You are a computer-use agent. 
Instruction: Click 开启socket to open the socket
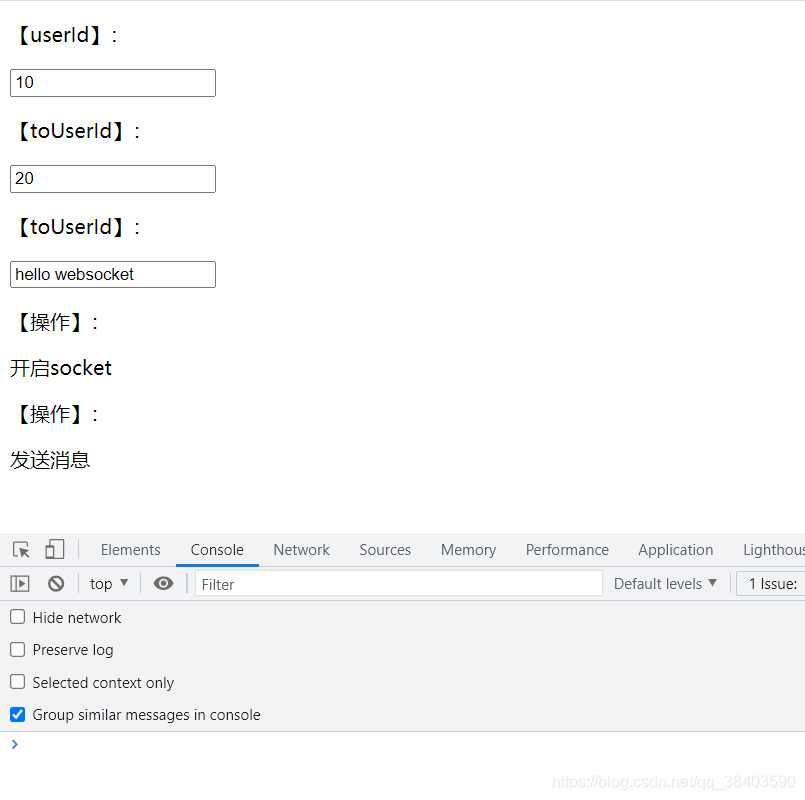tap(60, 368)
